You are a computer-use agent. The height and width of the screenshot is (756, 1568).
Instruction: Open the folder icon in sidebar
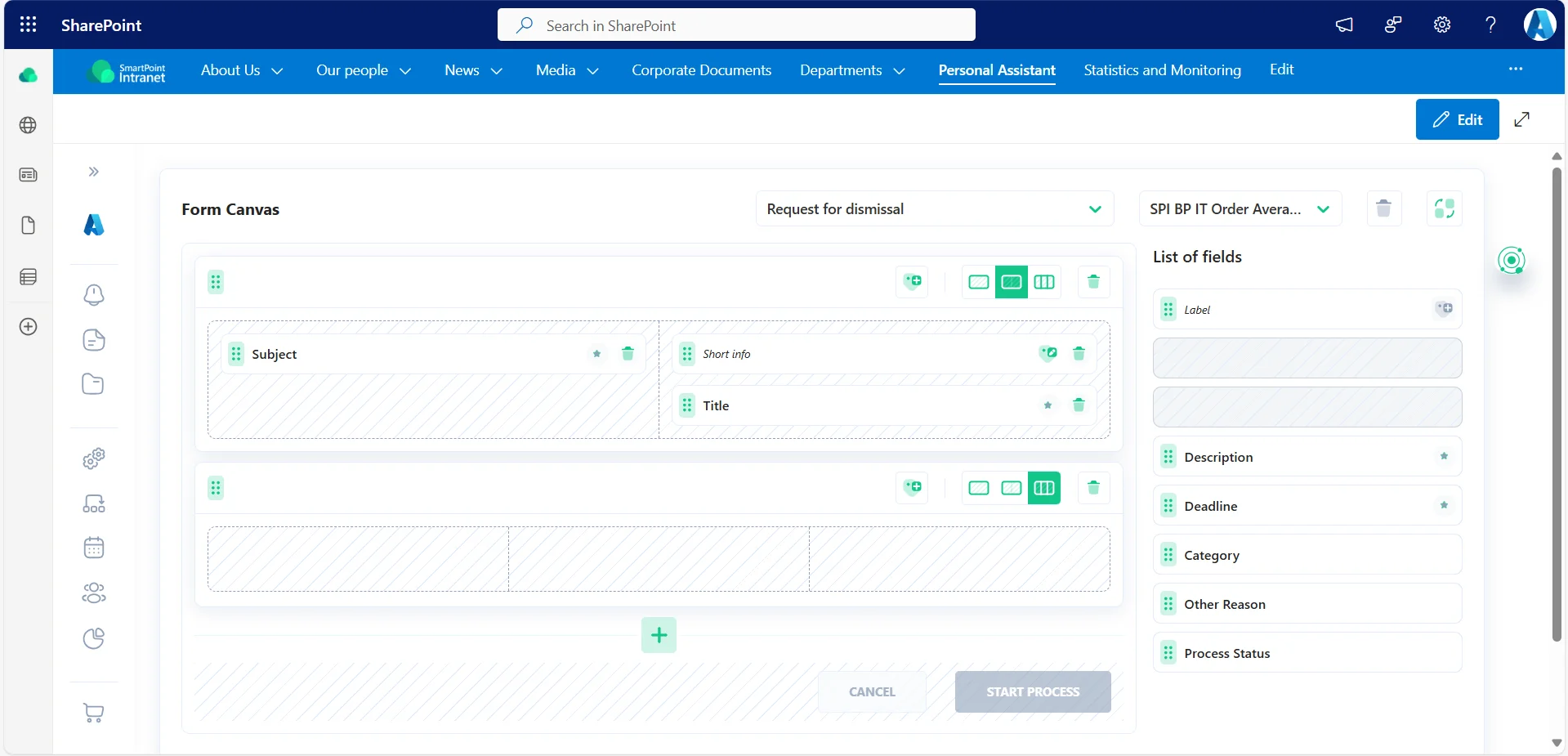point(93,384)
